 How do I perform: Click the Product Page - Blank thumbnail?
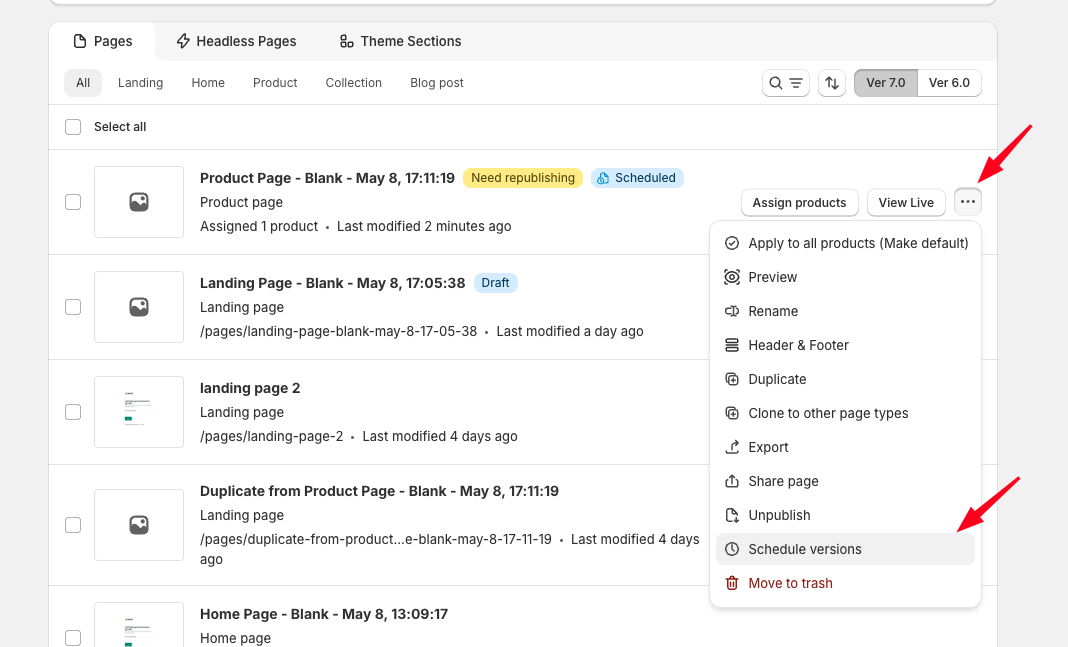coord(139,202)
